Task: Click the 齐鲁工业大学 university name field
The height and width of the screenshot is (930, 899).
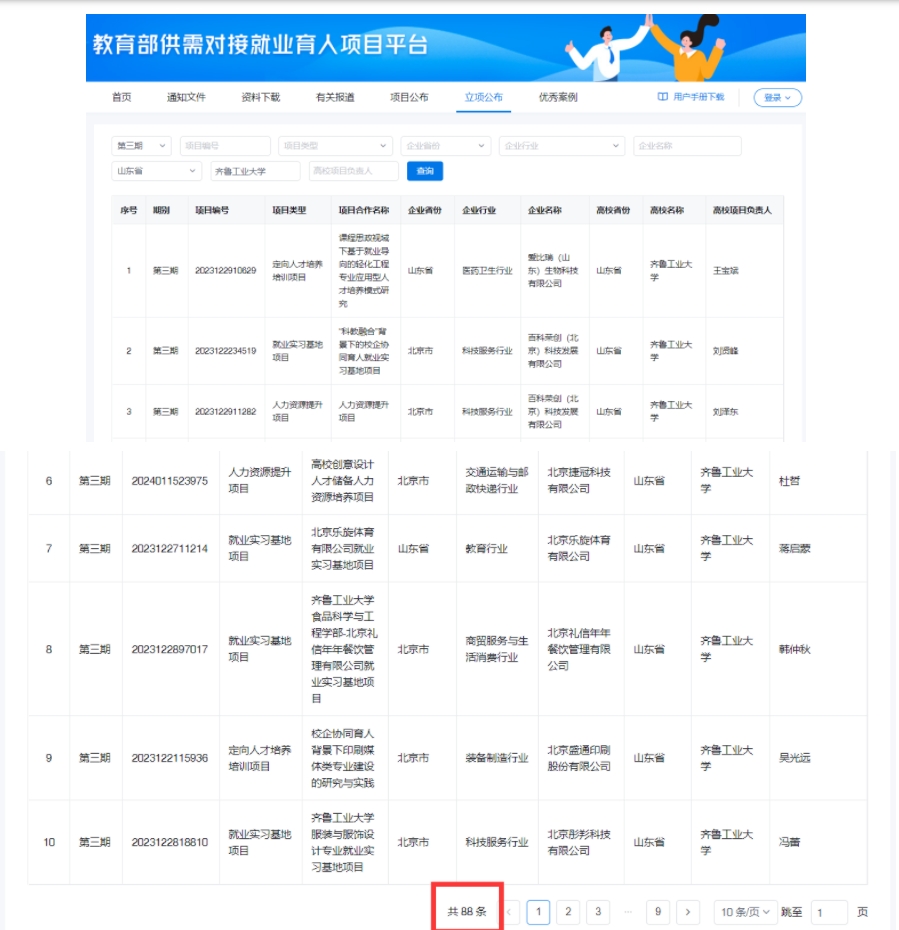Action: pos(255,171)
